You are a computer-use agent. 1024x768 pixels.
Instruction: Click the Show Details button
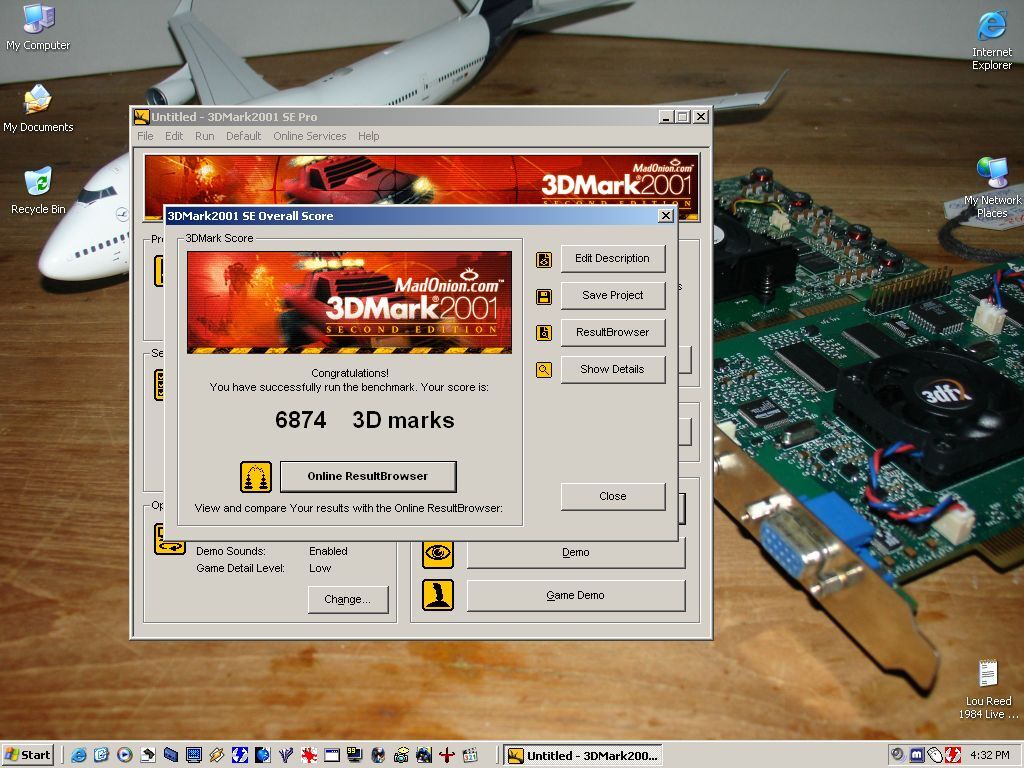613,369
